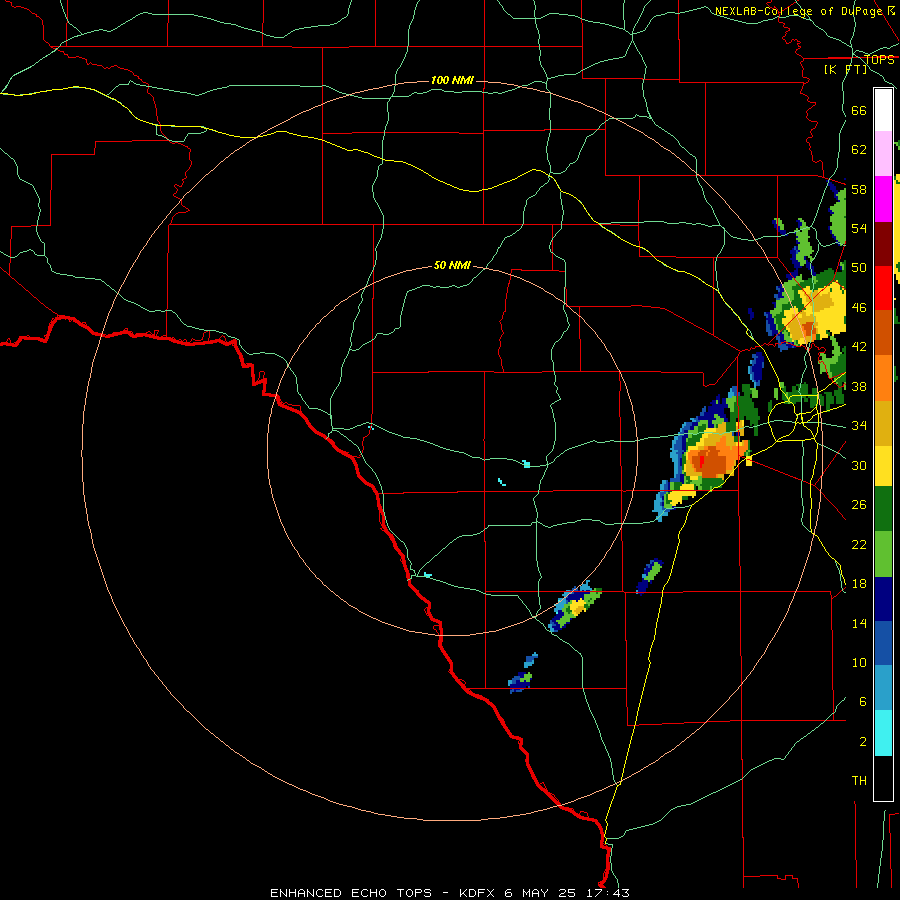The height and width of the screenshot is (900, 900).
Task: Click the '2' legend value
Action: [x=862, y=742]
